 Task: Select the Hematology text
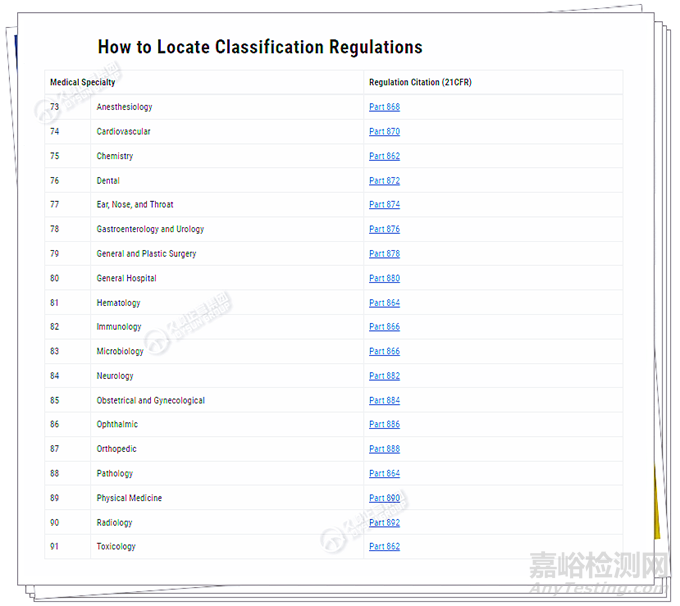pyautogui.click(x=118, y=303)
